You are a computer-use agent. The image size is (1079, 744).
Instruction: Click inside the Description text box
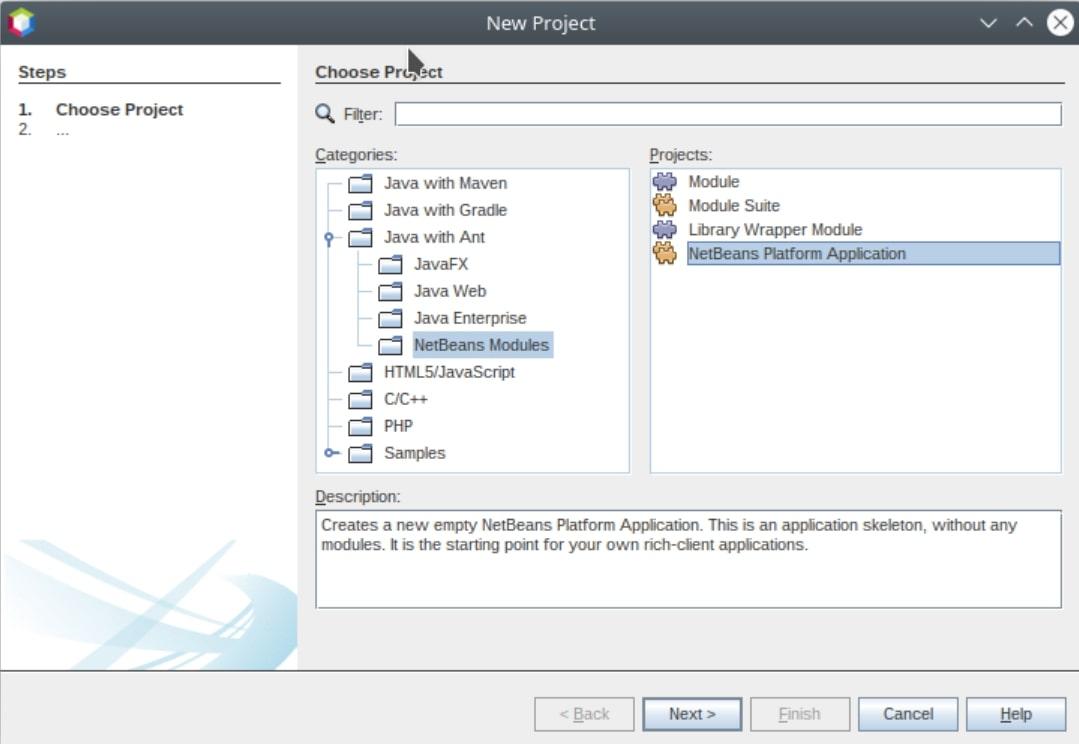[x=688, y=559]
